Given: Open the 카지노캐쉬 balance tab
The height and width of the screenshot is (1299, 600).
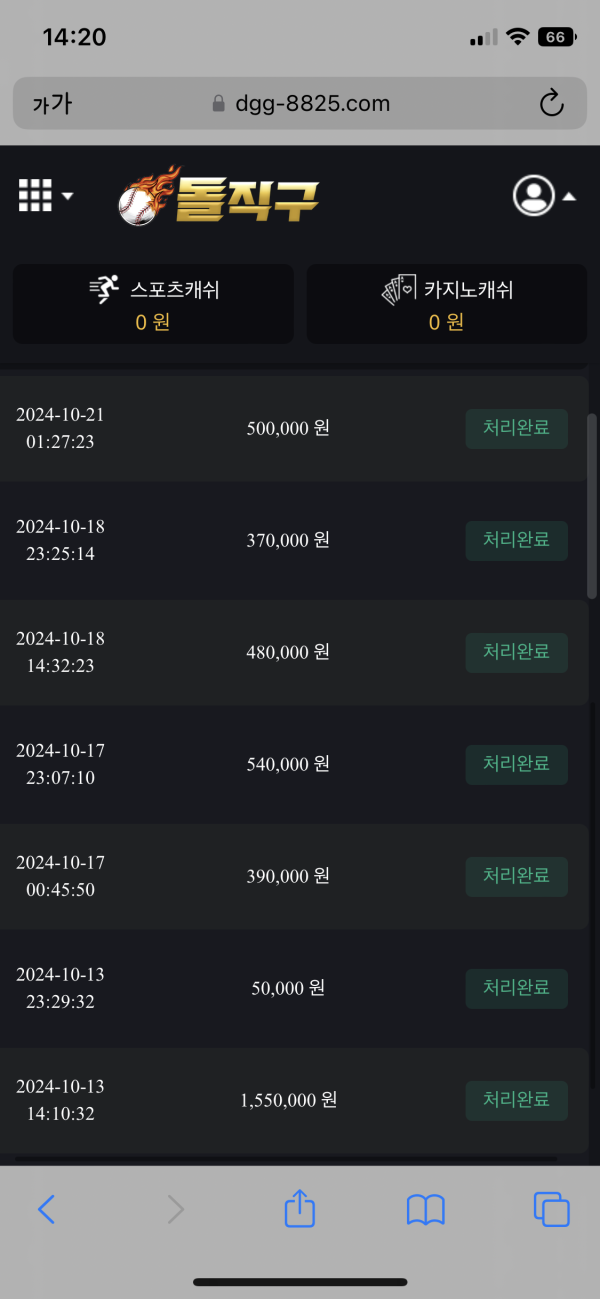Looking at the screenshot, I should coord(446,304).
